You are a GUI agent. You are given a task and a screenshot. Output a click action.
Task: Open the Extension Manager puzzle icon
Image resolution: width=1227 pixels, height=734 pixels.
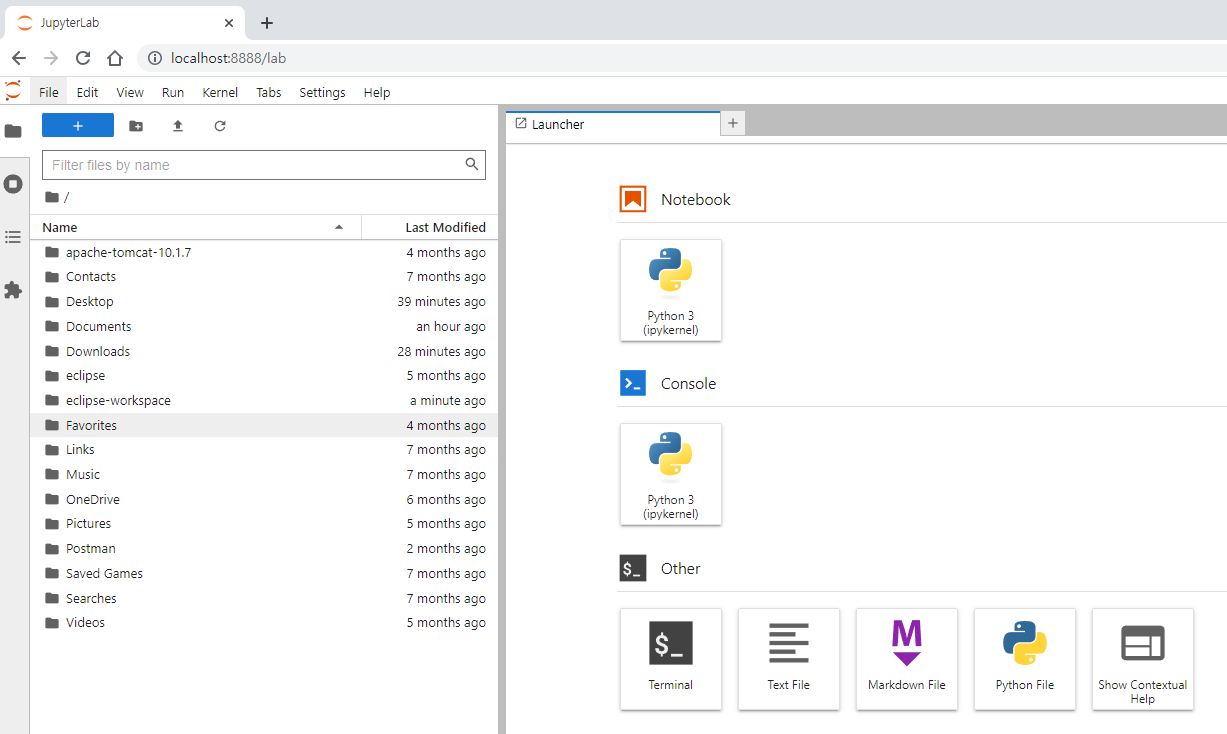pos(13,290)
